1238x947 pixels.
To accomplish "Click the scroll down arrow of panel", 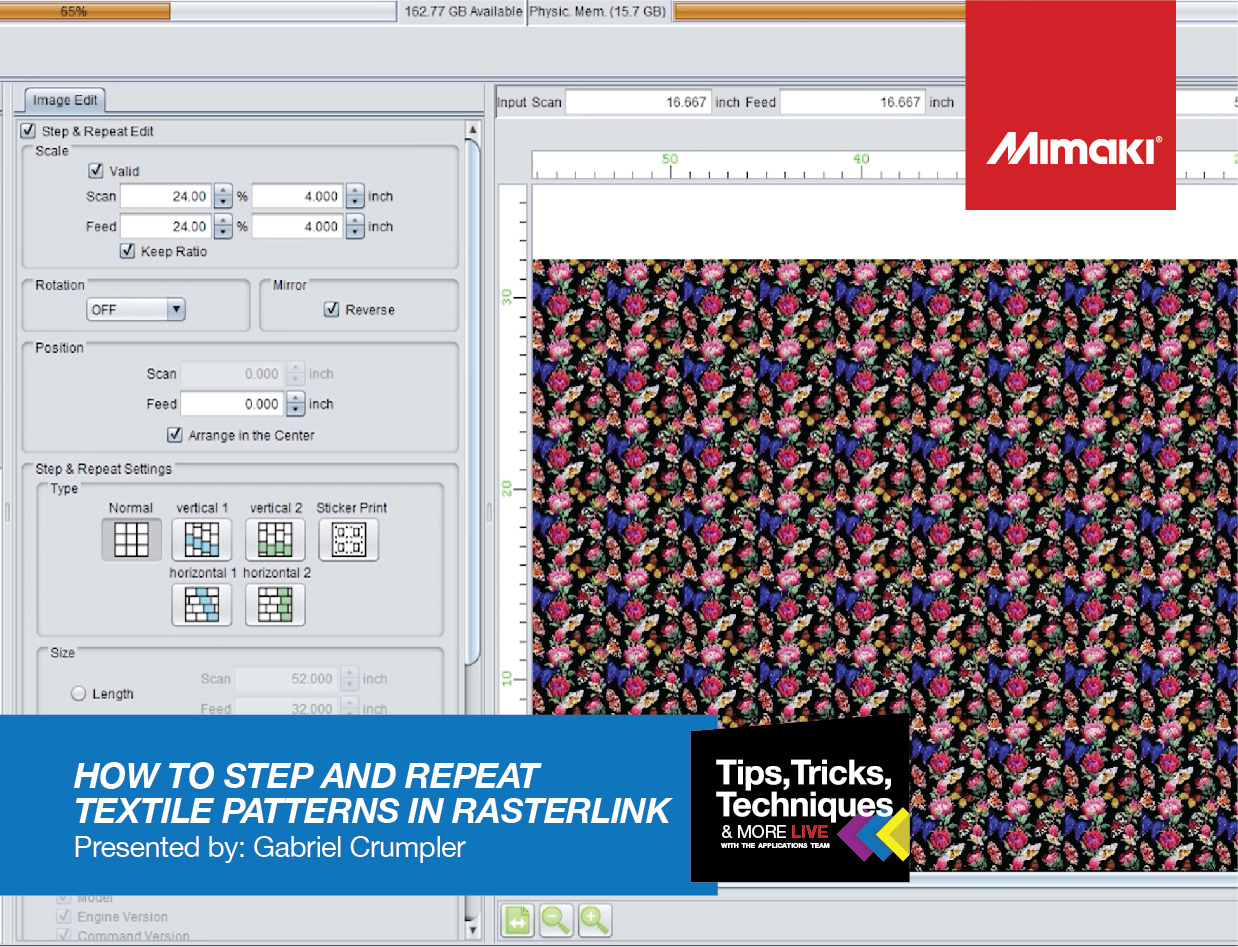I will pyautogui.click(x=473, y=931).
